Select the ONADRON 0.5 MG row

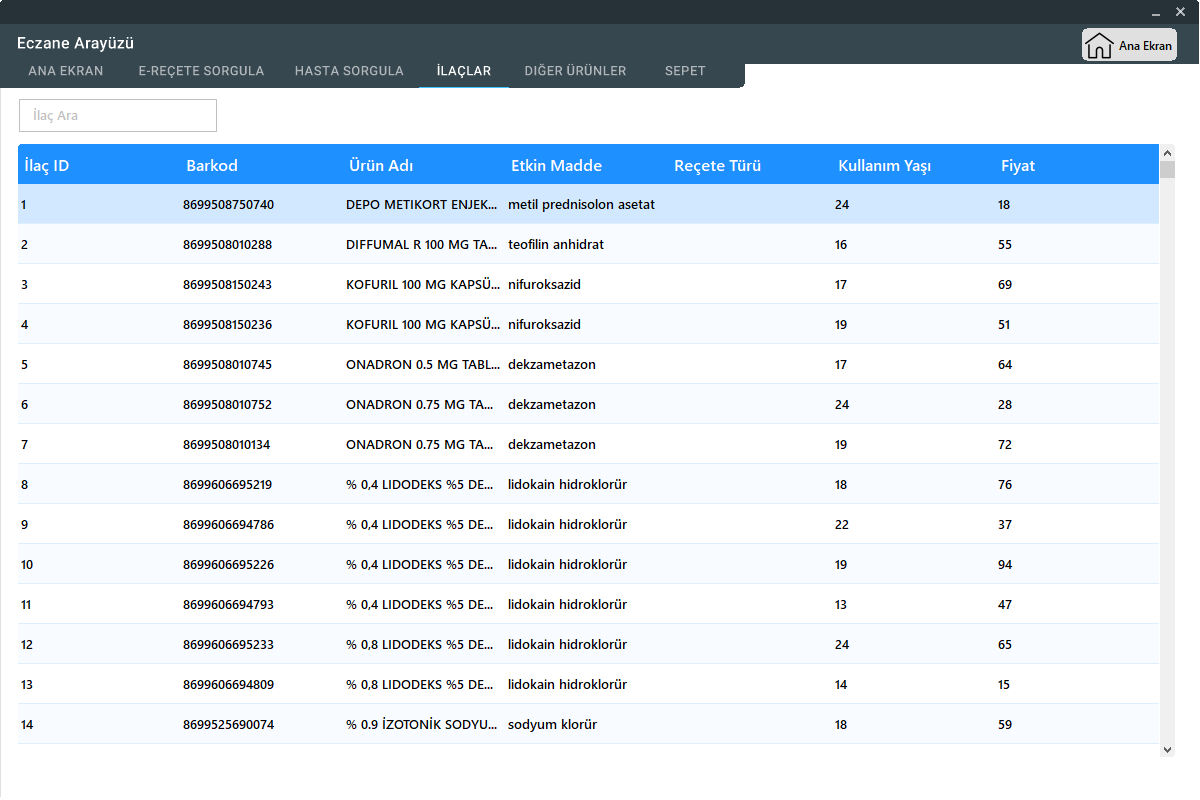pyautogui.click(x=420, y=365)
